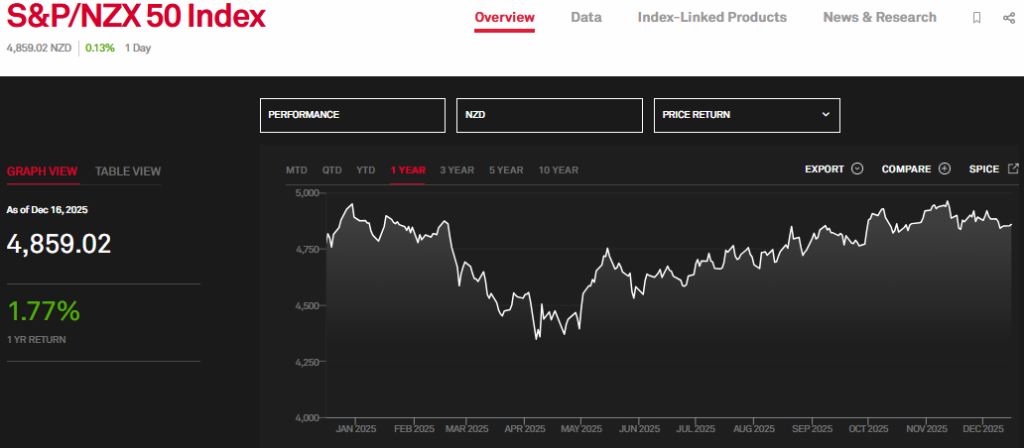The height and width of the screenshot is (448, 1024).
Task: Click the DEC 2025 axis label
Action: coord(985,429)
